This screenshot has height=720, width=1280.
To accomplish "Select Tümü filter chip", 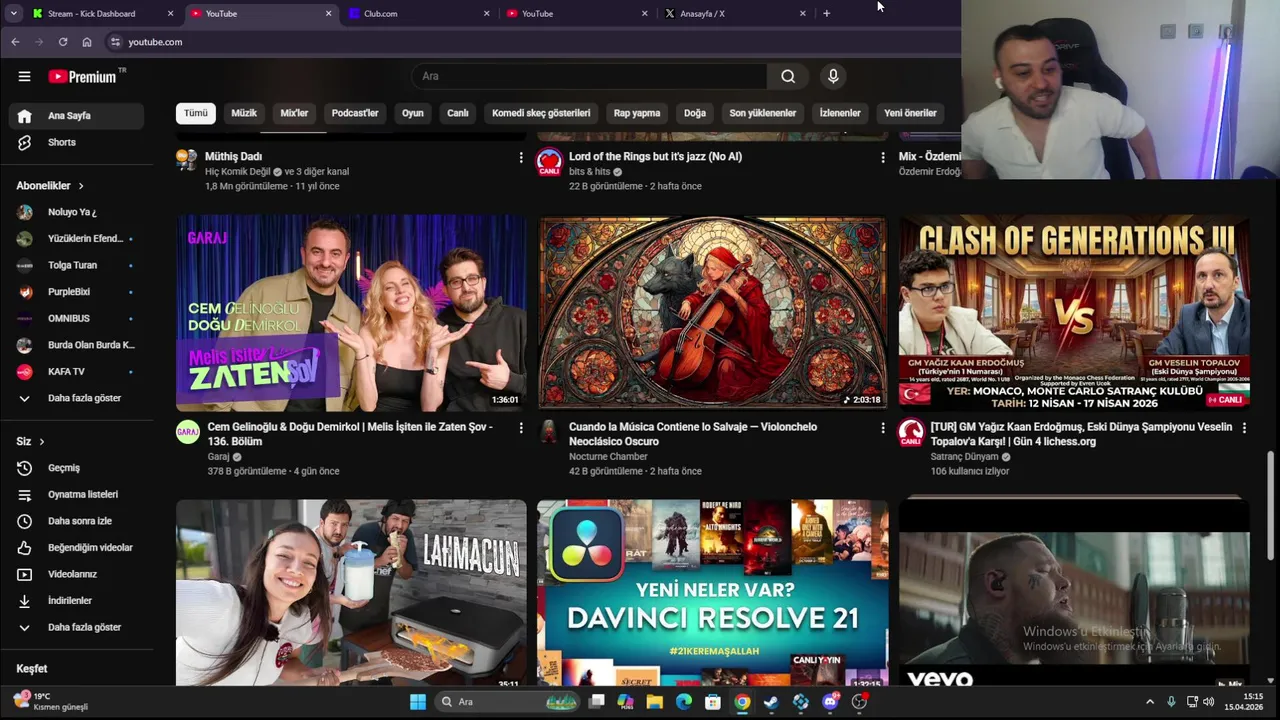I will 196,113.
